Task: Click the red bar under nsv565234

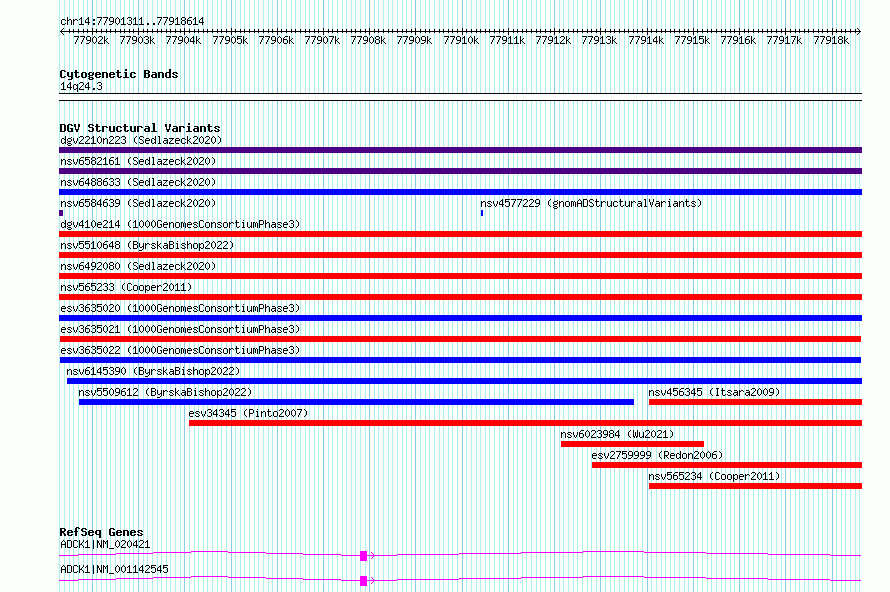Action: point(755,486)
